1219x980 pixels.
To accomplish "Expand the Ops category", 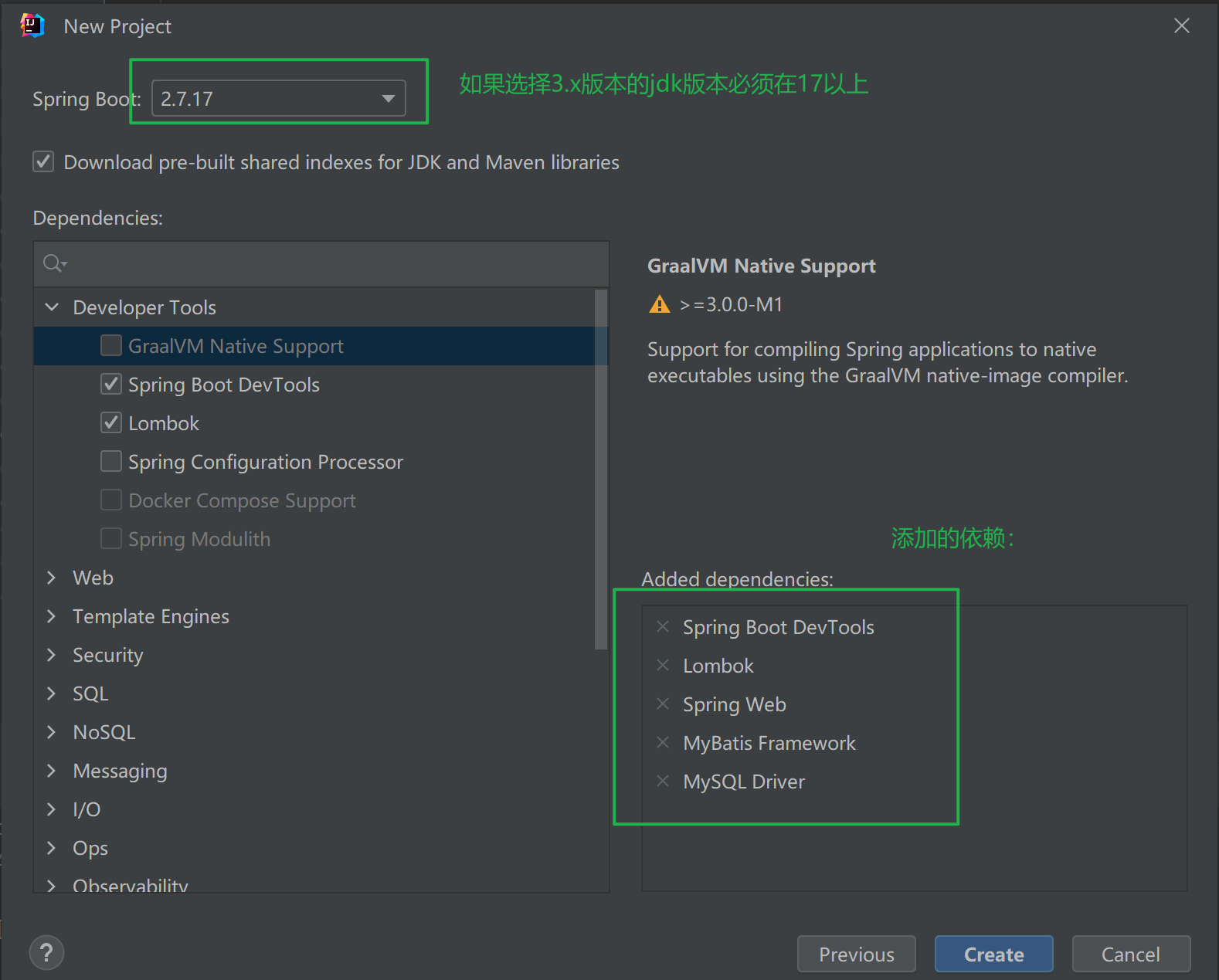I will (x=52, y=848).
